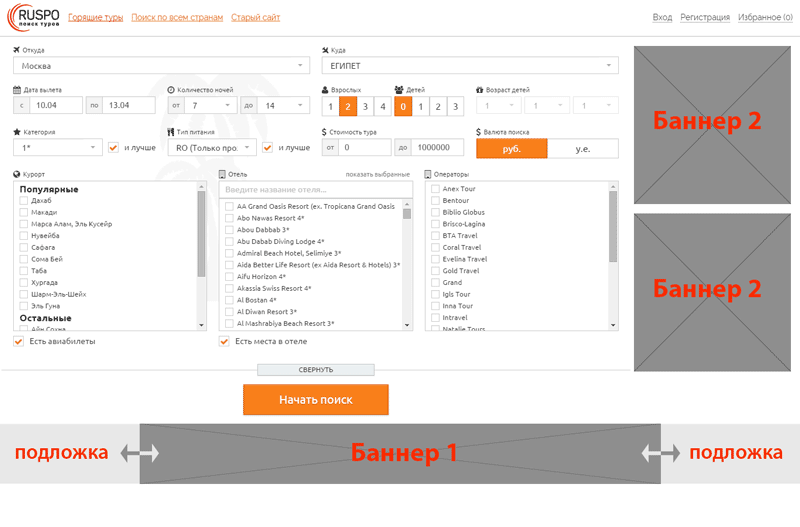
Task: Focus the hotel name search field
Action: point(315,190)
